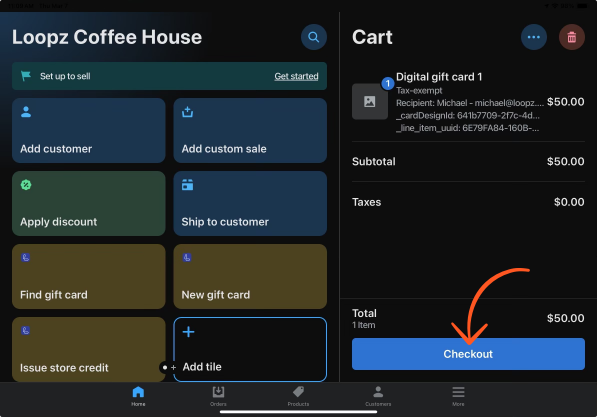Open the Customers tab
Image resolution: width=597 pixels, height=417 pixels.
coord(378,396)
